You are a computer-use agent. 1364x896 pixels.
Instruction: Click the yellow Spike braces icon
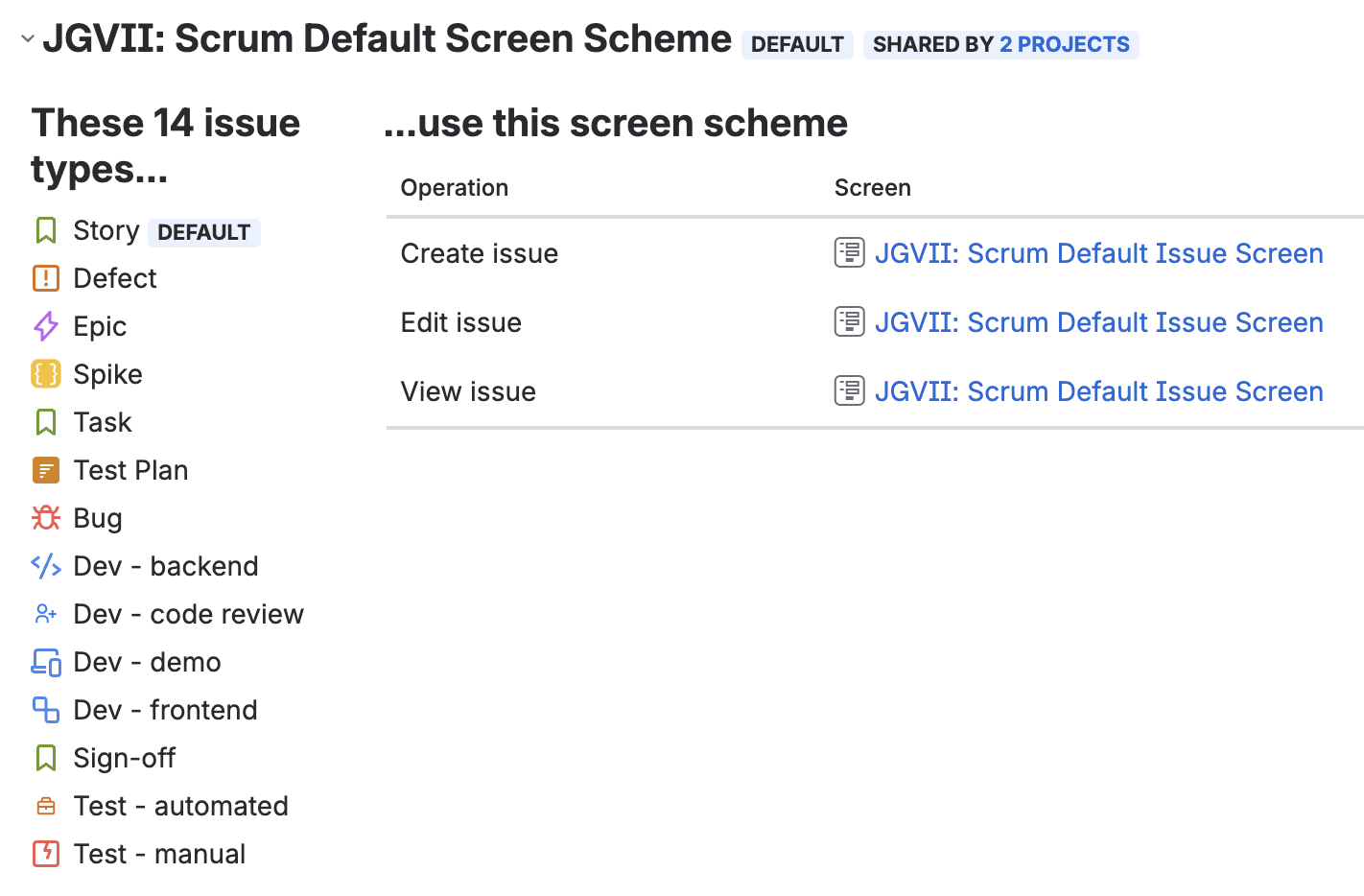click(x=46, y=374)
